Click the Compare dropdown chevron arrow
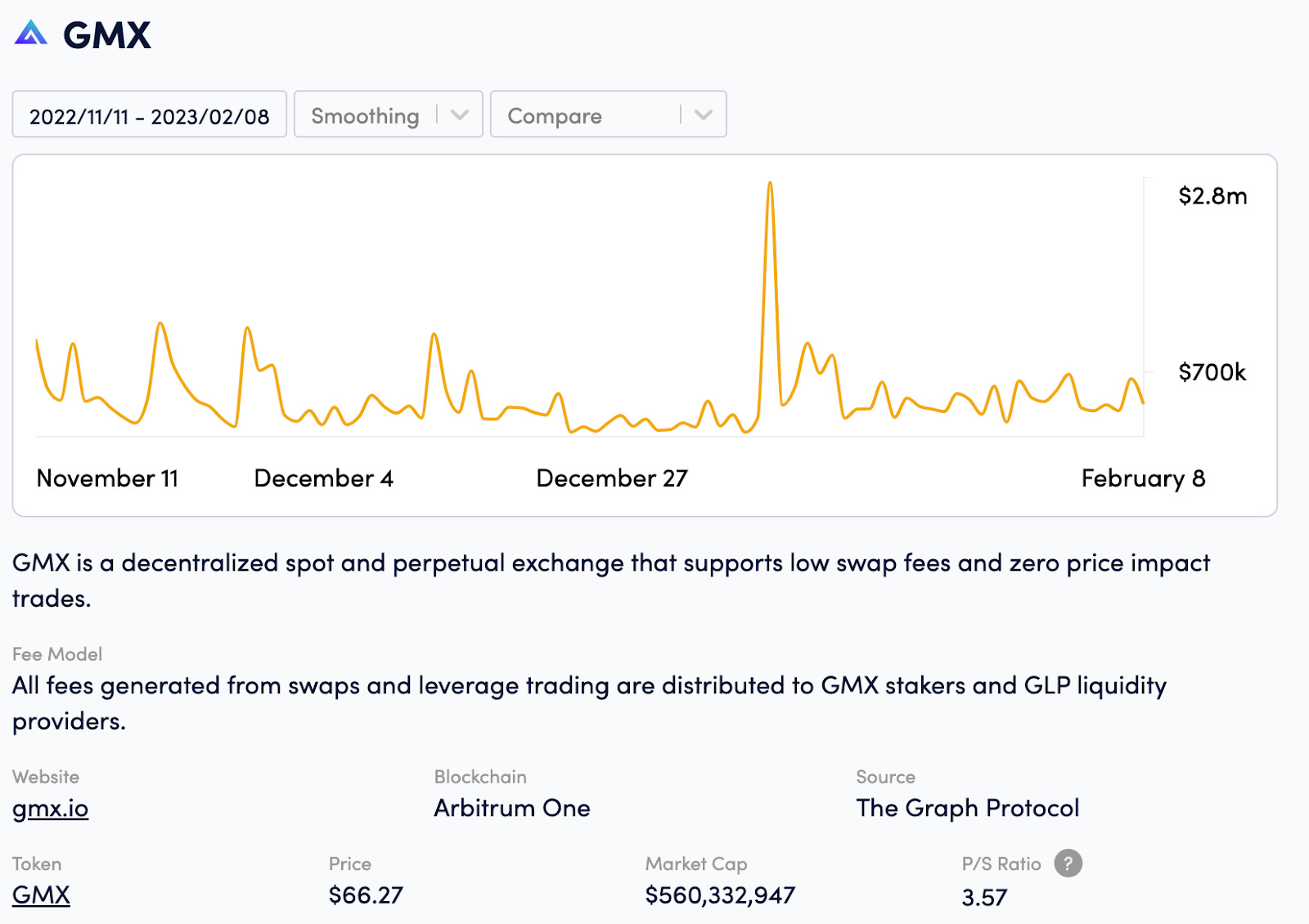 (x=704, y=115)
